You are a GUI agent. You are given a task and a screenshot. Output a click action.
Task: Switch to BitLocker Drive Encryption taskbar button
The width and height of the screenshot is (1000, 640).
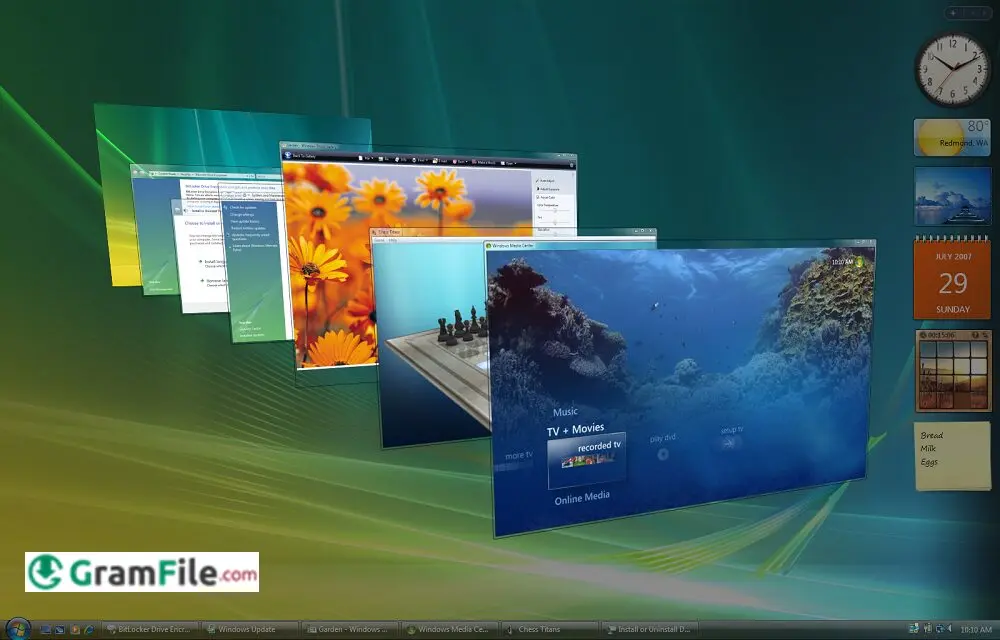[x=149, y=630]
